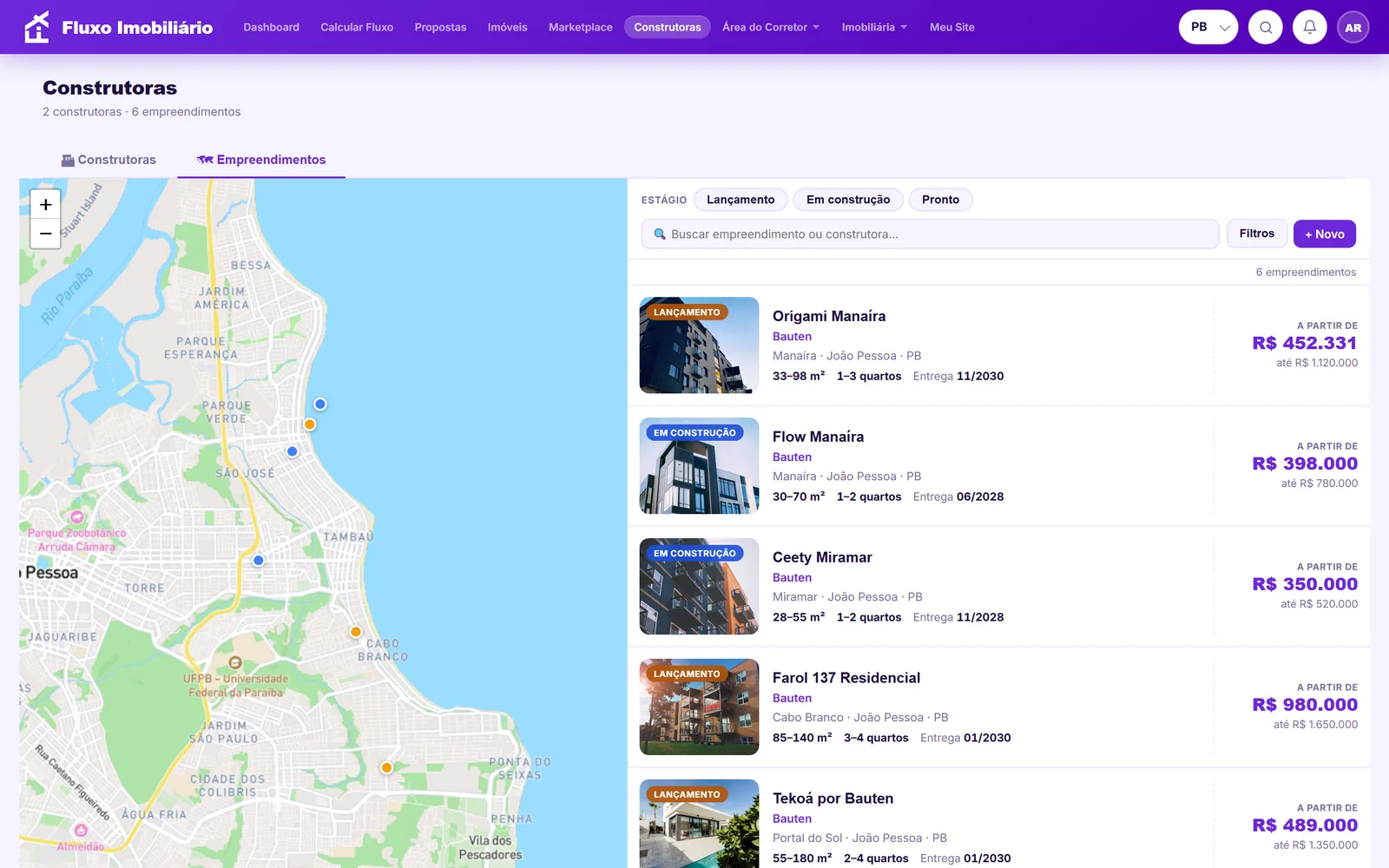
Task: Select the Empreendimentos tab
Action: coord(261,160)
